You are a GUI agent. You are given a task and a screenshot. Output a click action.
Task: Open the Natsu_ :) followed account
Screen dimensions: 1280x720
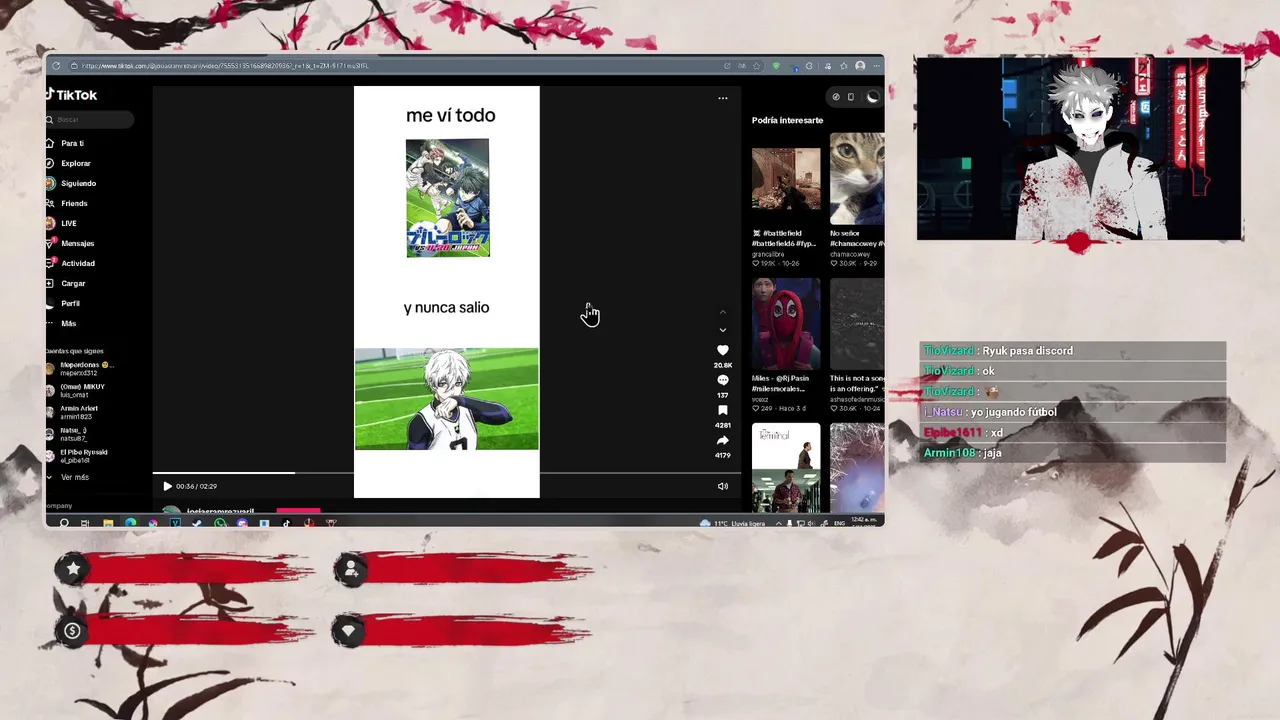[x=68, y=434]
